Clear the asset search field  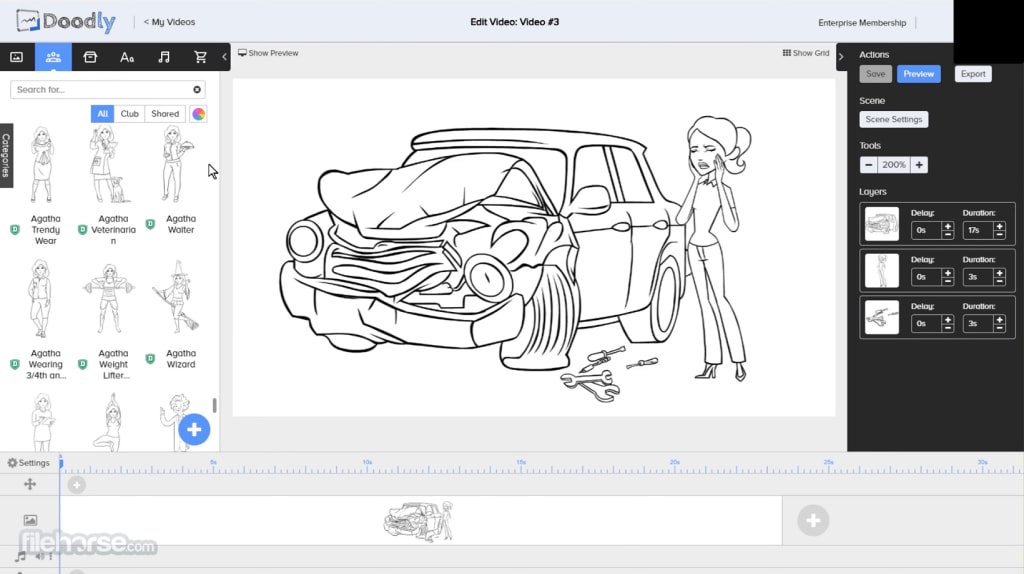coord(197,90)
